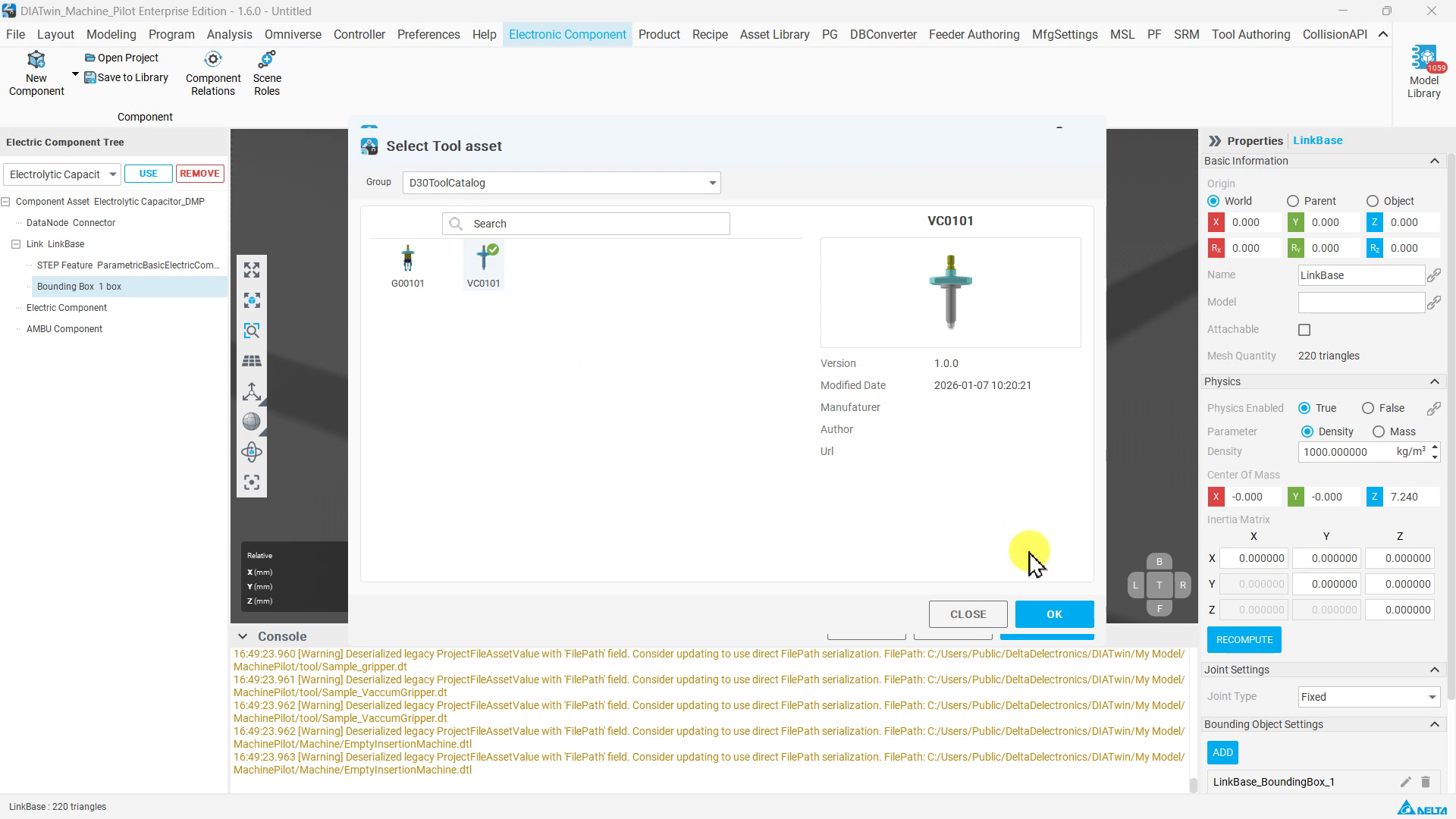
Task: Click the orbit mode viewport icon
Action: click(x=252, y=452)
